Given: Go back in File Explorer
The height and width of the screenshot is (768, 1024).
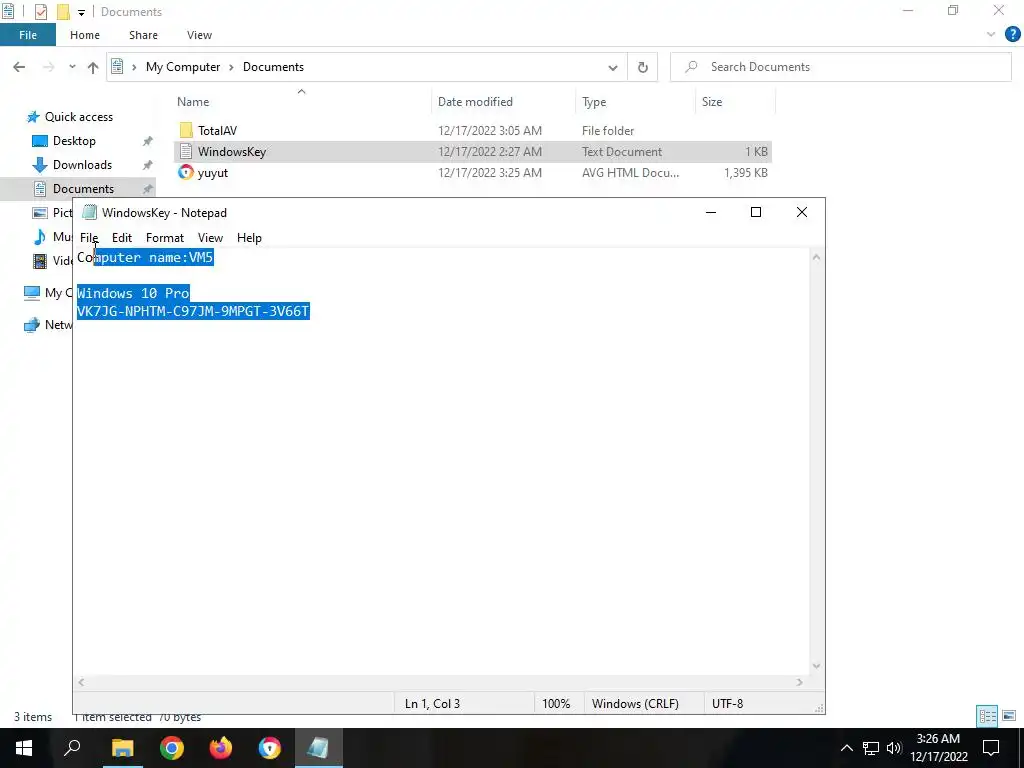Looking at the screenshot, I should click(19, 67).
